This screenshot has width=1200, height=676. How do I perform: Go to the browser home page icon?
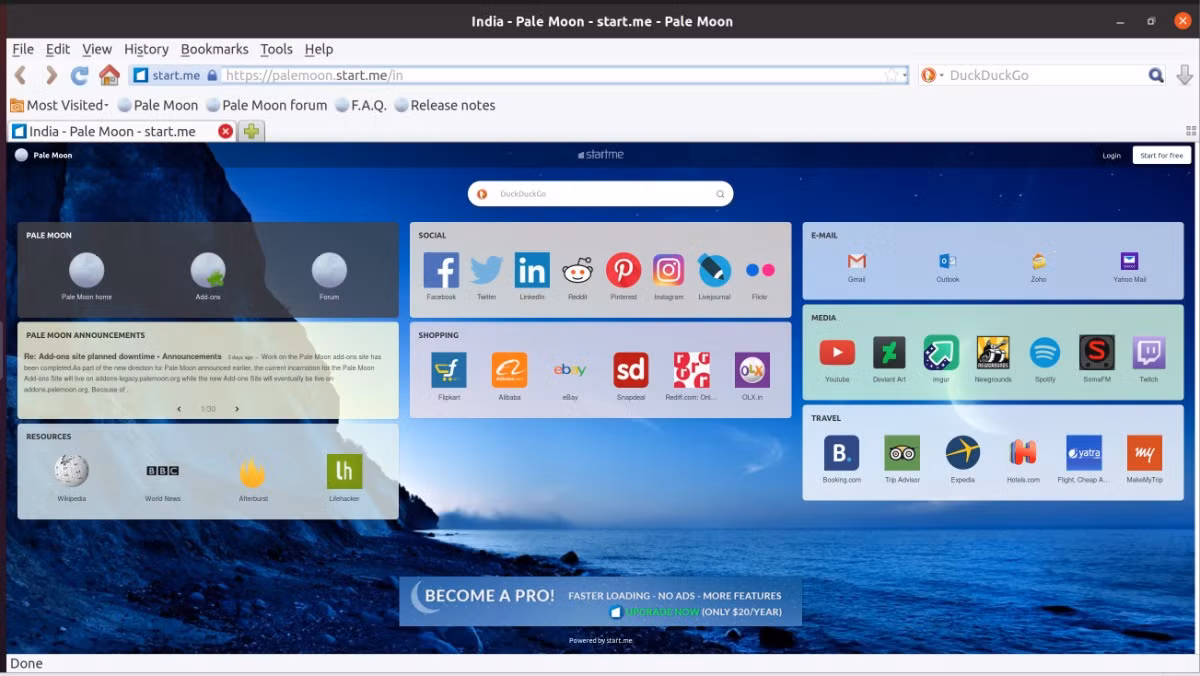(x=109, y=75)
